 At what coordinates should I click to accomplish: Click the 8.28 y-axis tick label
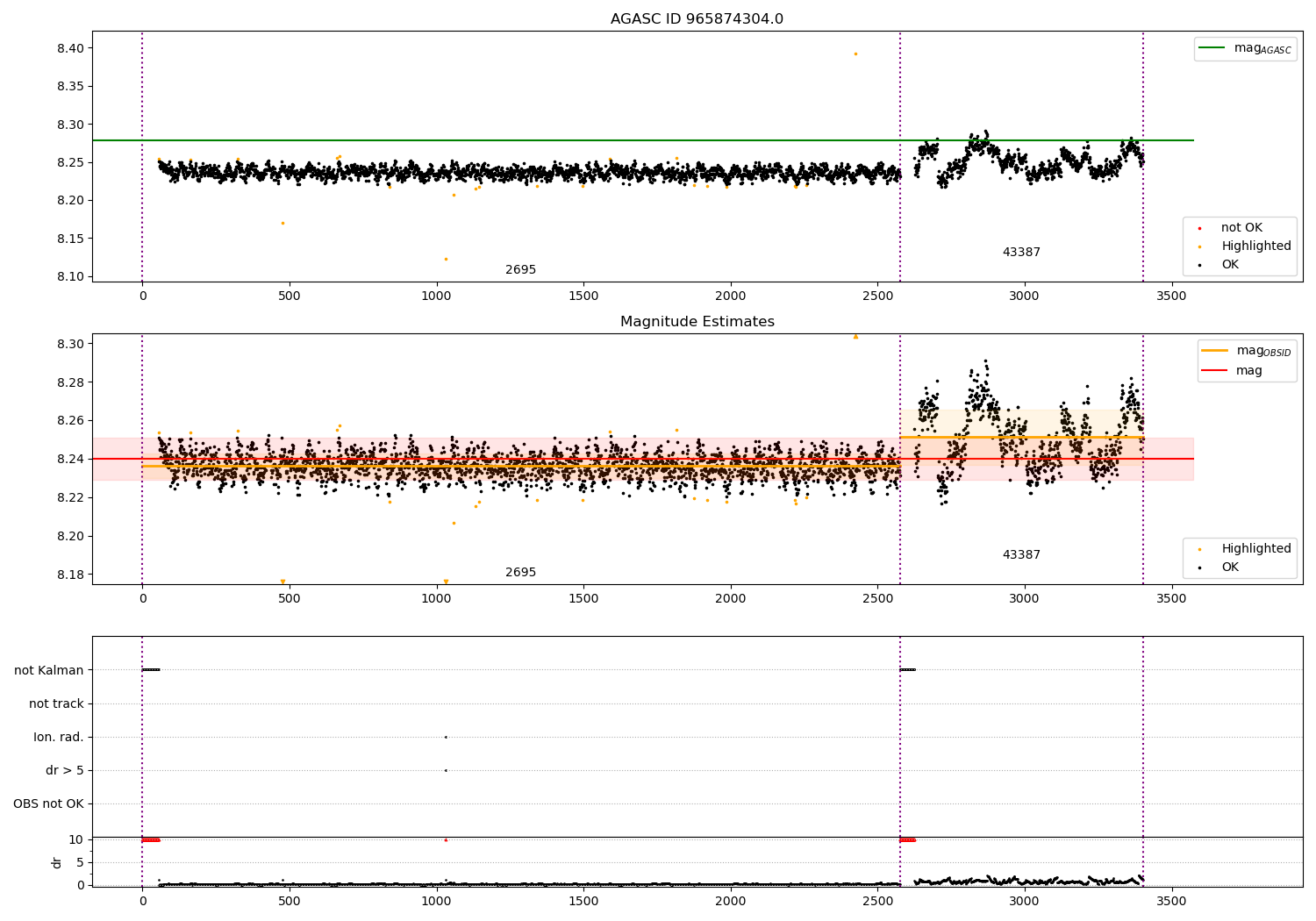pyautogui.click(x=70, y=382)
